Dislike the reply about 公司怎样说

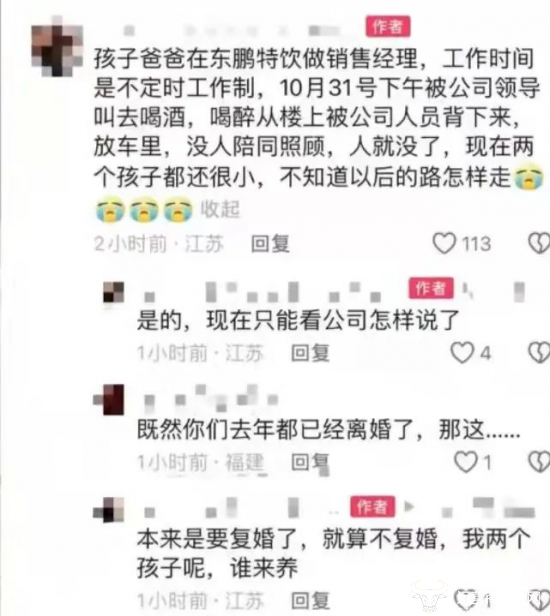click(539, 352)
